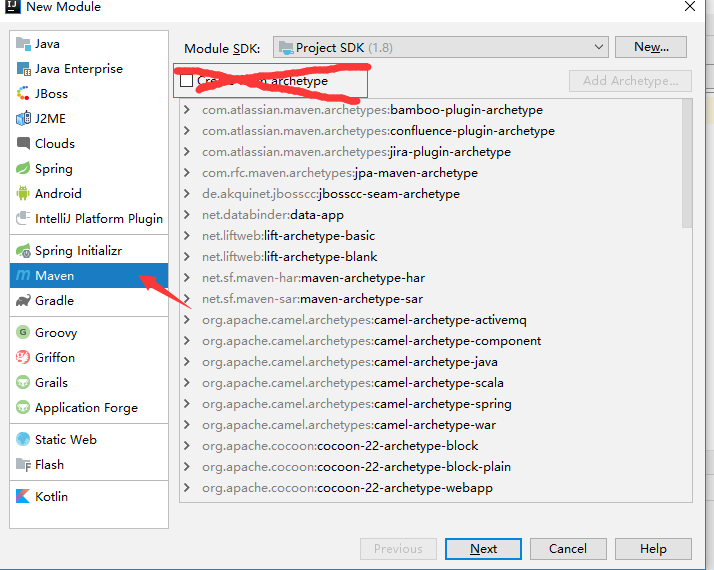Select camel-archetype-war entry
Screen dimensions: 714x570
click(x=349, y=425)
